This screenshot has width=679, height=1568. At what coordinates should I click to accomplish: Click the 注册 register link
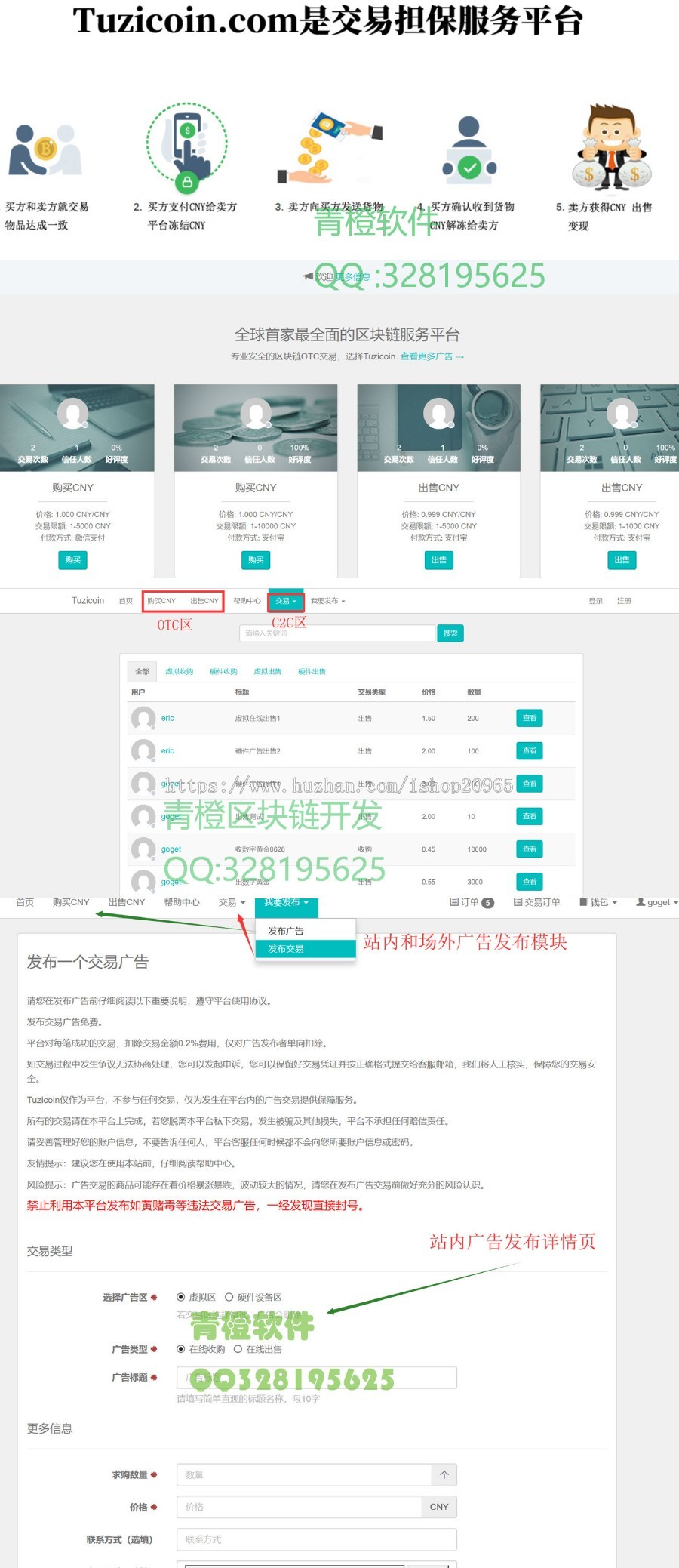point(624,601)
